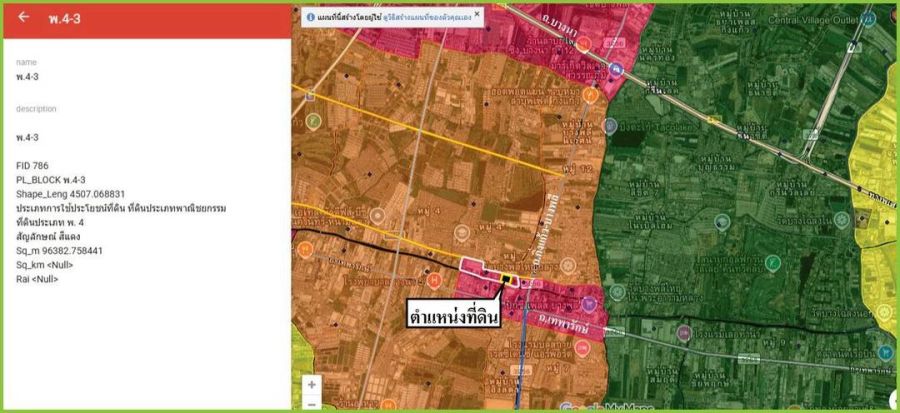Viewport: 900px width, 413px height.
Task: Select the pale pin left of หมู่ 4
Action: 377,216
